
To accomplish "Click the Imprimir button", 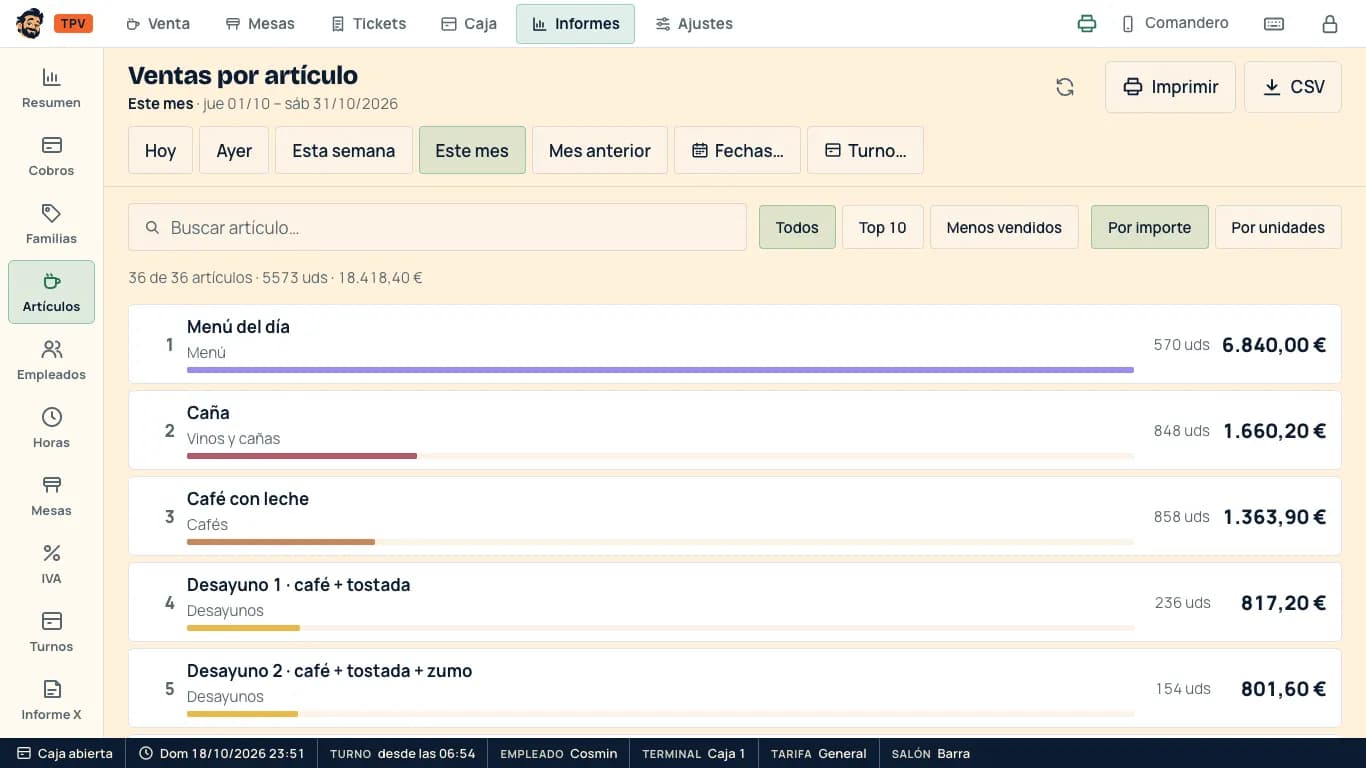I will coord(1170,87).
